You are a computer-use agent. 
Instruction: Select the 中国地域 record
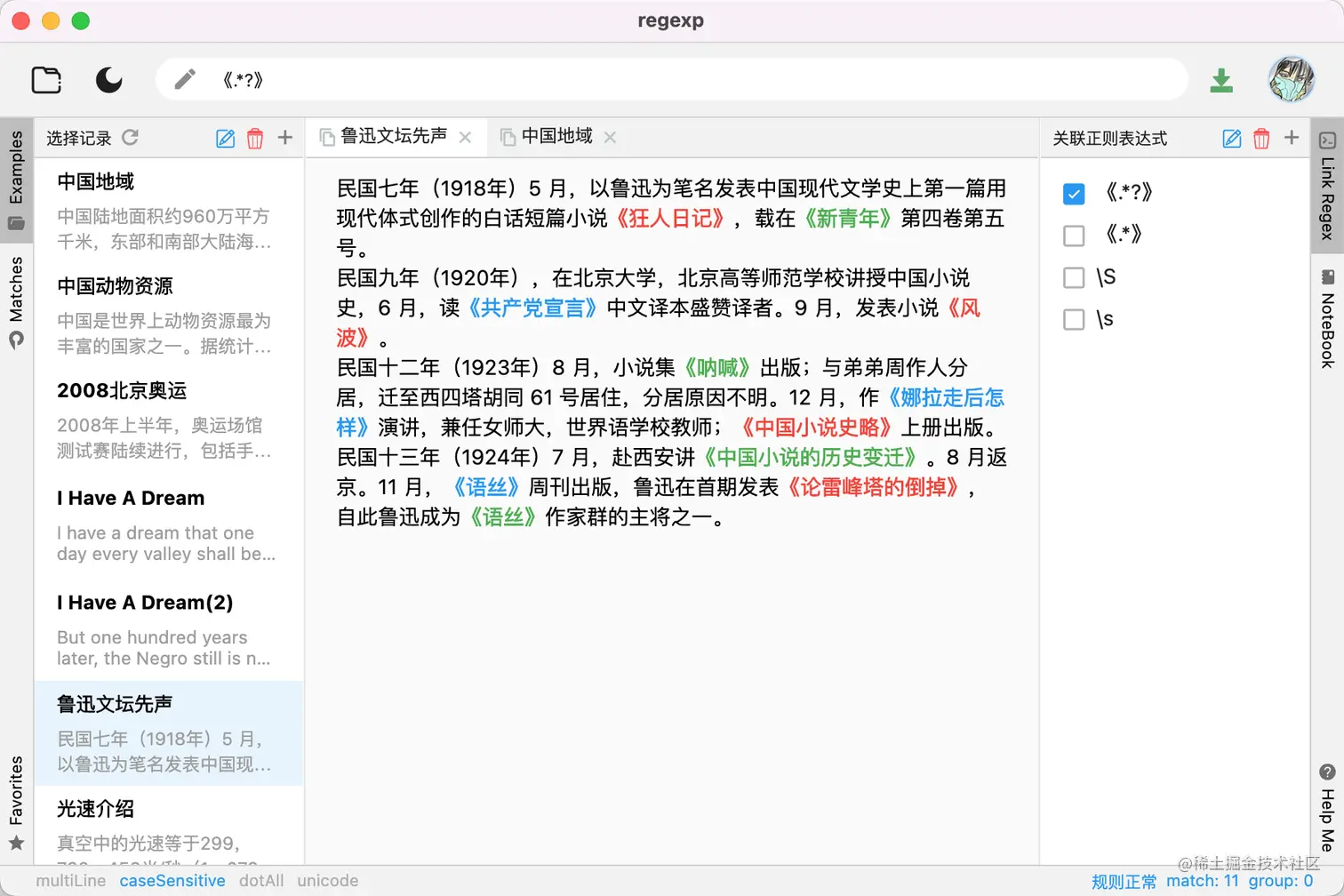(x=169, y=211)
